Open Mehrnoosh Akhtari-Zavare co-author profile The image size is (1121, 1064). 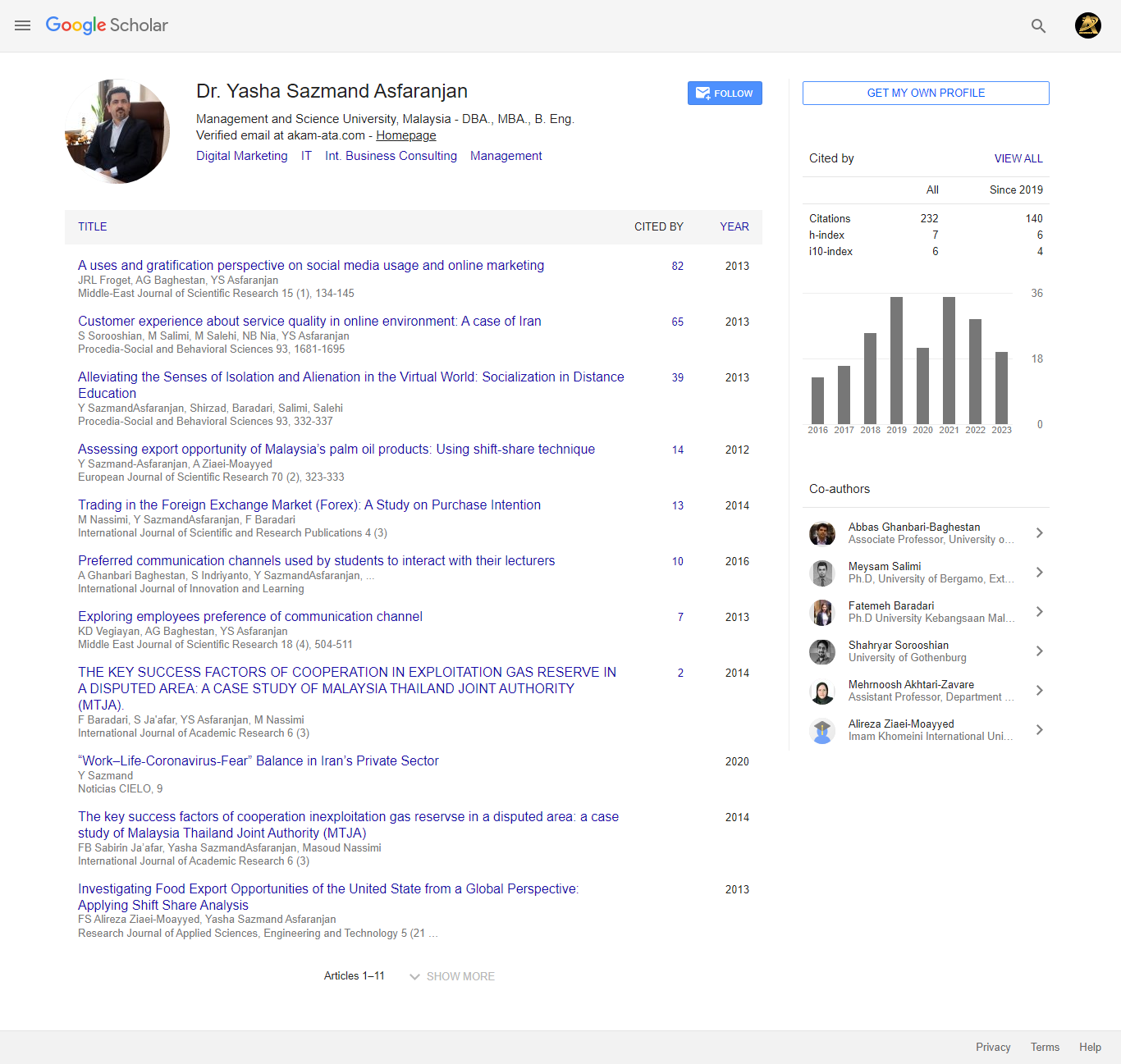(x=911, y=684)
